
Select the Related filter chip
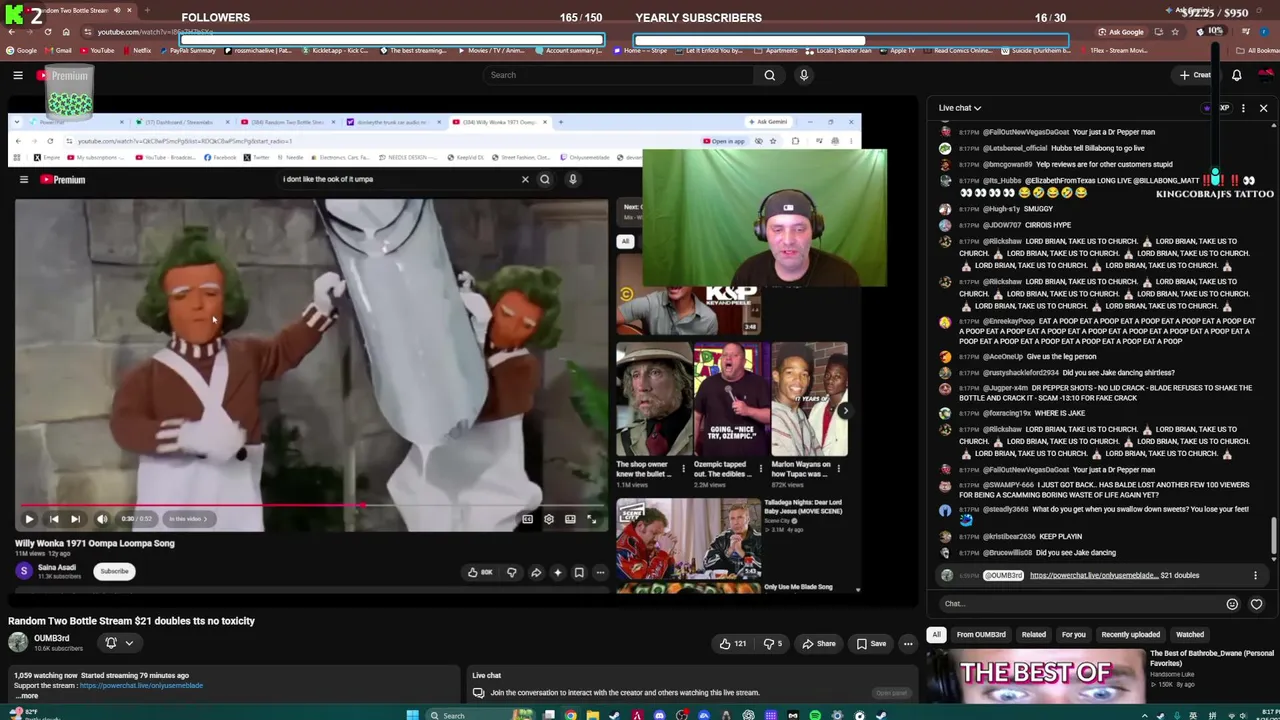click(1034, 635)
